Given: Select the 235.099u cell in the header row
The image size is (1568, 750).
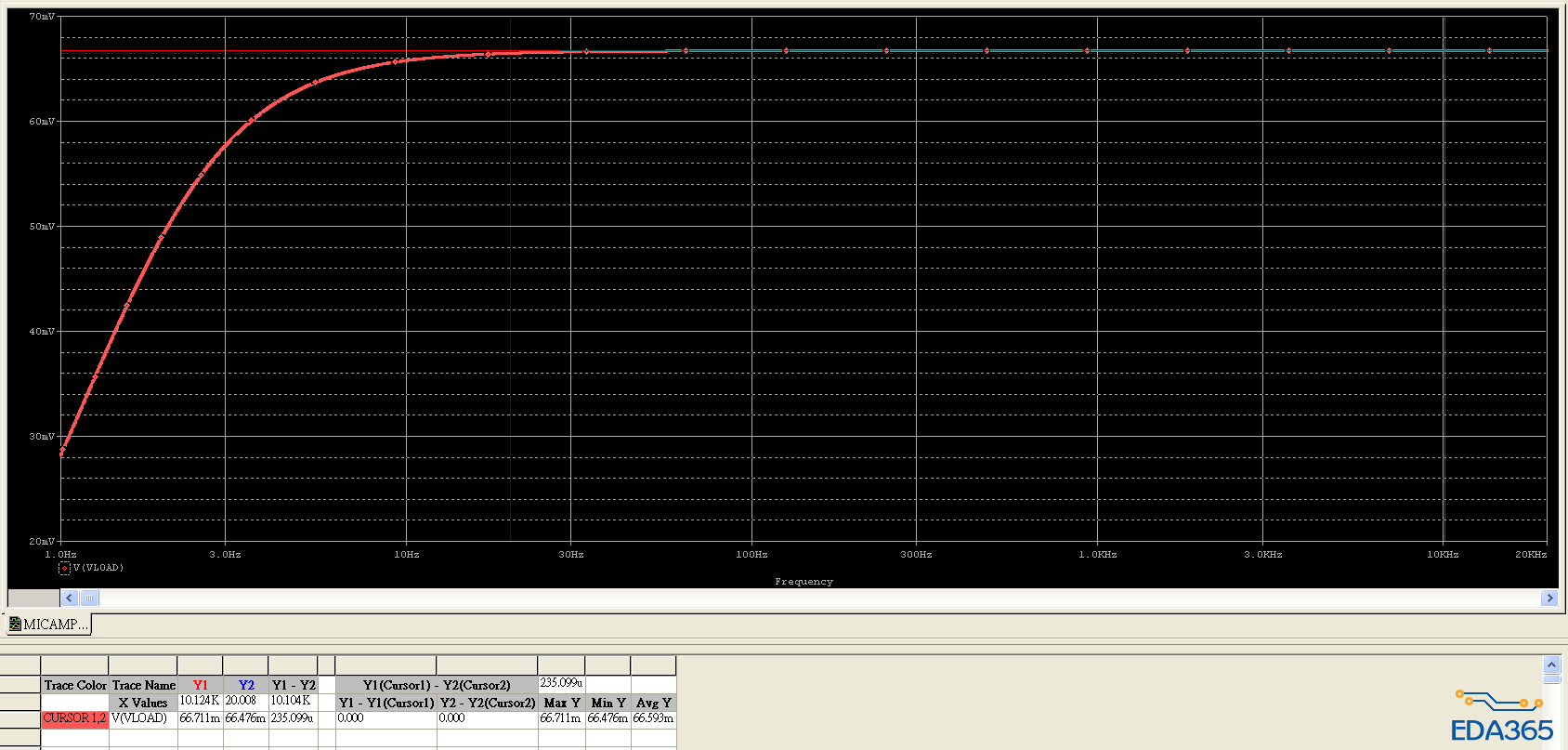Looking at the screenshot, I should pos(562,683).
